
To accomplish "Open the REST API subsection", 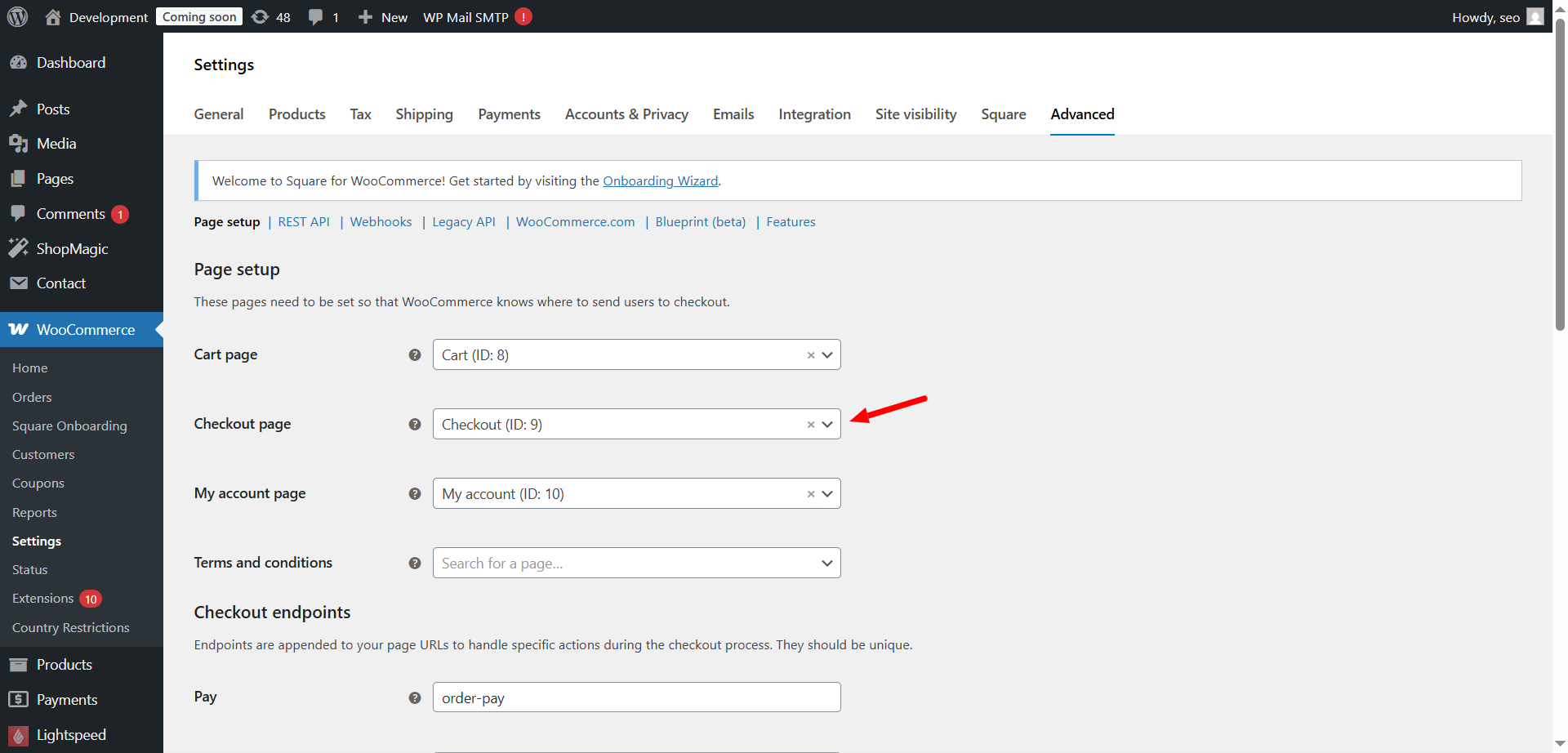I will click(304, 222).
